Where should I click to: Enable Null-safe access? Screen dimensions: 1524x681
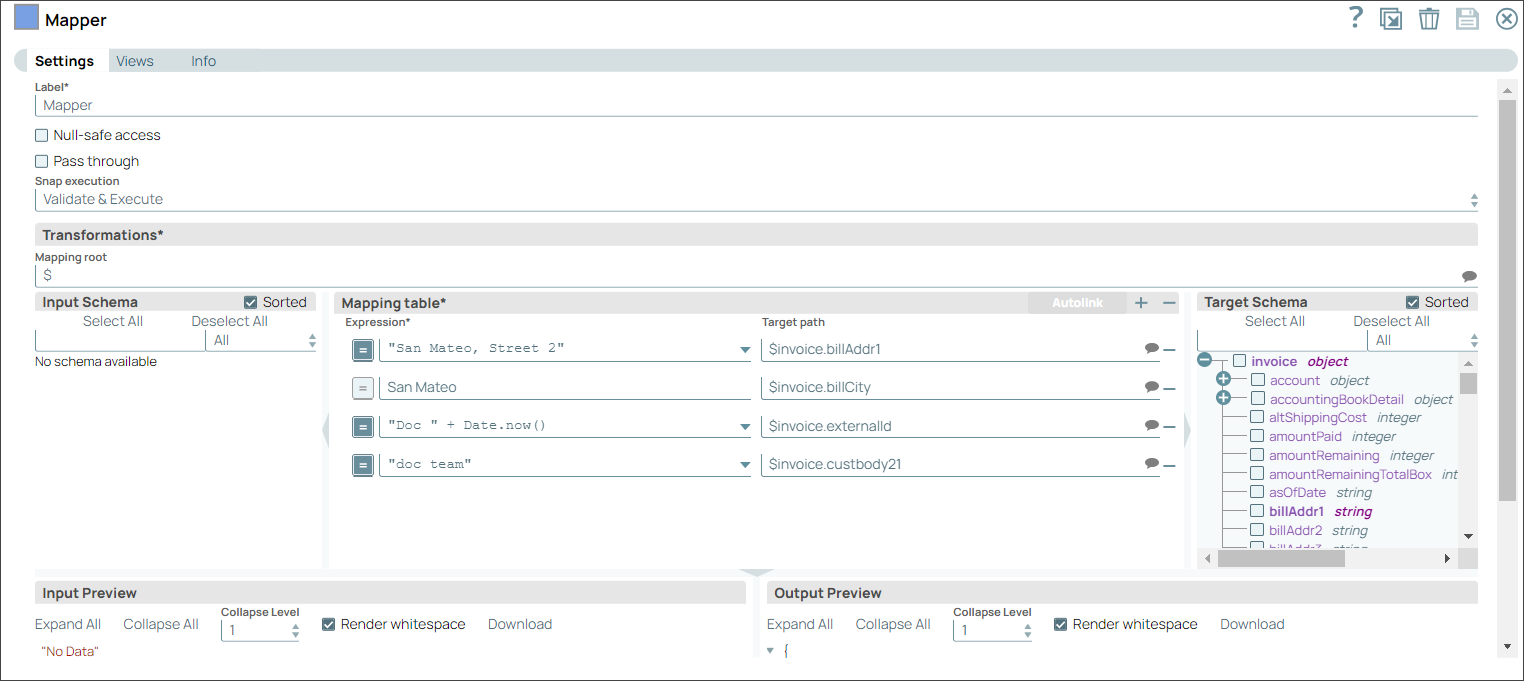pyautogui.click(x=41, y=134)
